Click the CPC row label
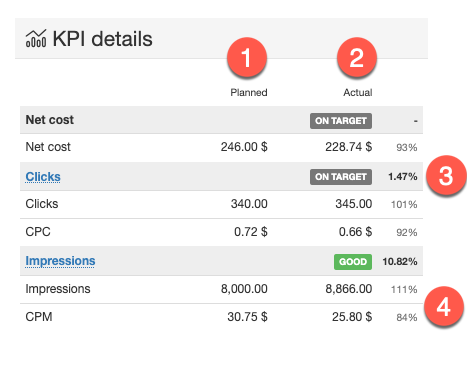Image resolution: width=467 pixels, height=366 pixels. pyautogui.click(x=38, y=232)
